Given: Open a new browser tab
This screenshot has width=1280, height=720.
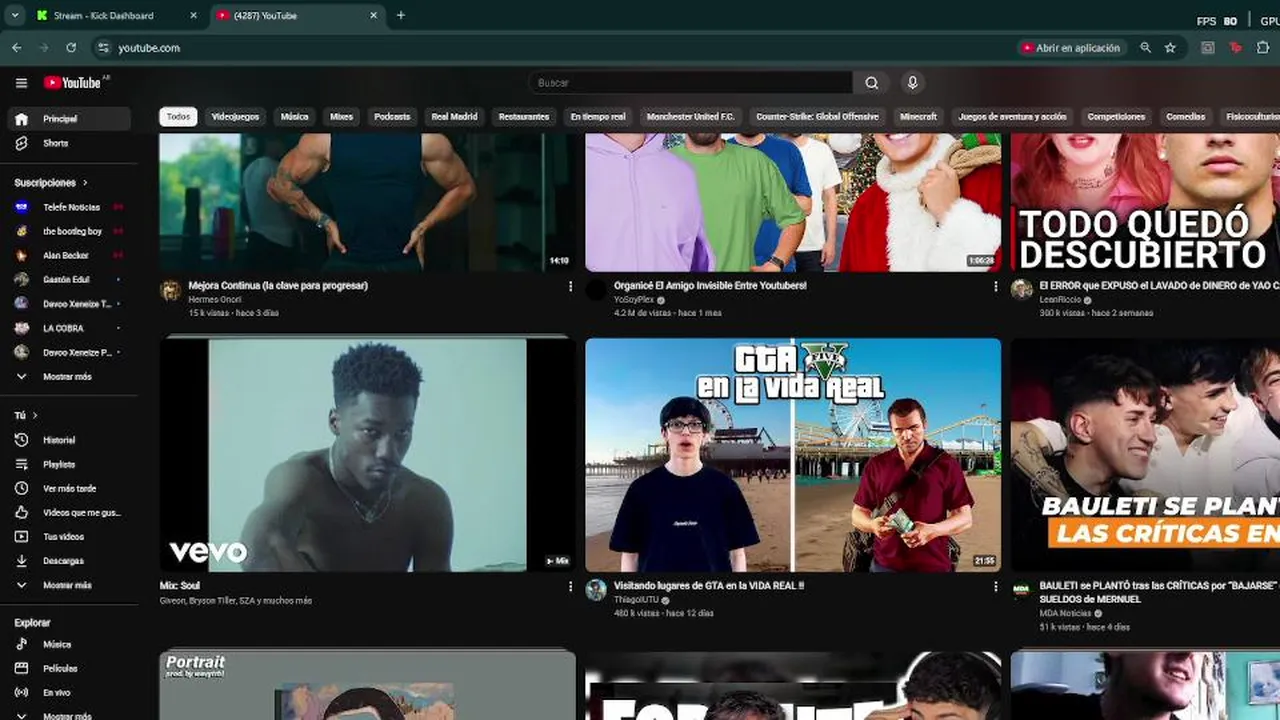Looking at the screenshot, I should pyautogui.click(x=401, y=15).
